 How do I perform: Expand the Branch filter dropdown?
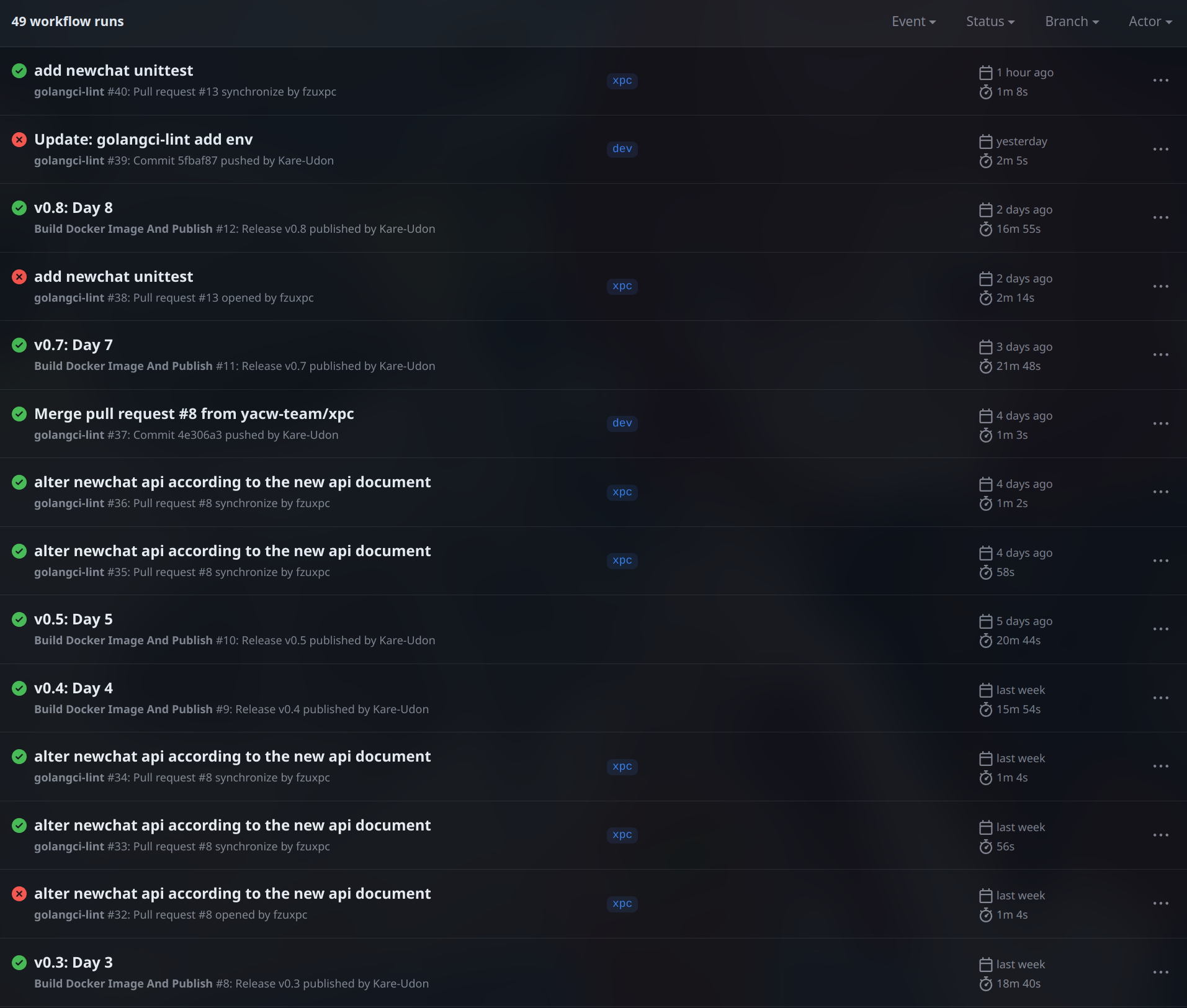tap(1072, 22)
